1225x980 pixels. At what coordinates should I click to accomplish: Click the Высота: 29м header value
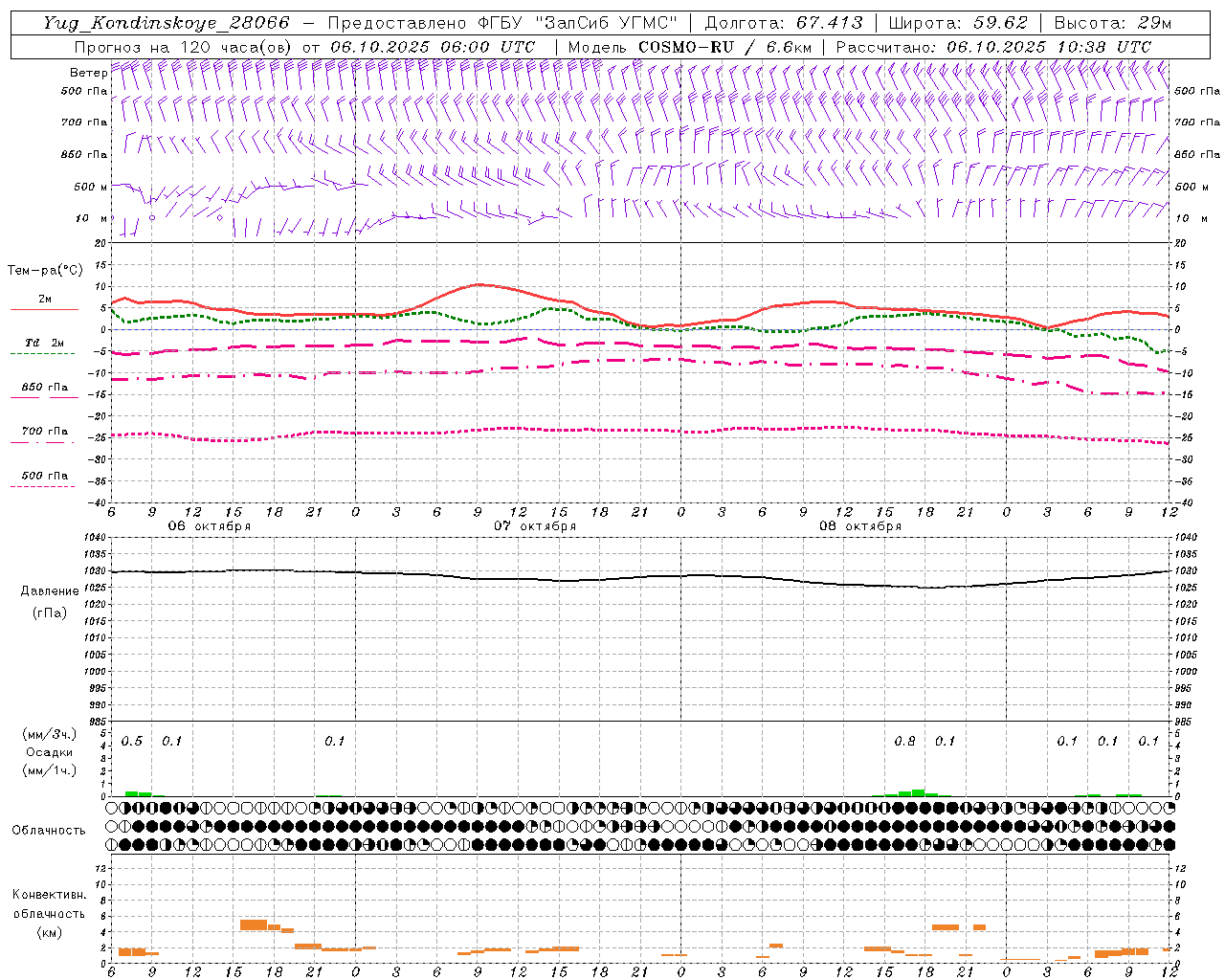tap(1113, 23)
